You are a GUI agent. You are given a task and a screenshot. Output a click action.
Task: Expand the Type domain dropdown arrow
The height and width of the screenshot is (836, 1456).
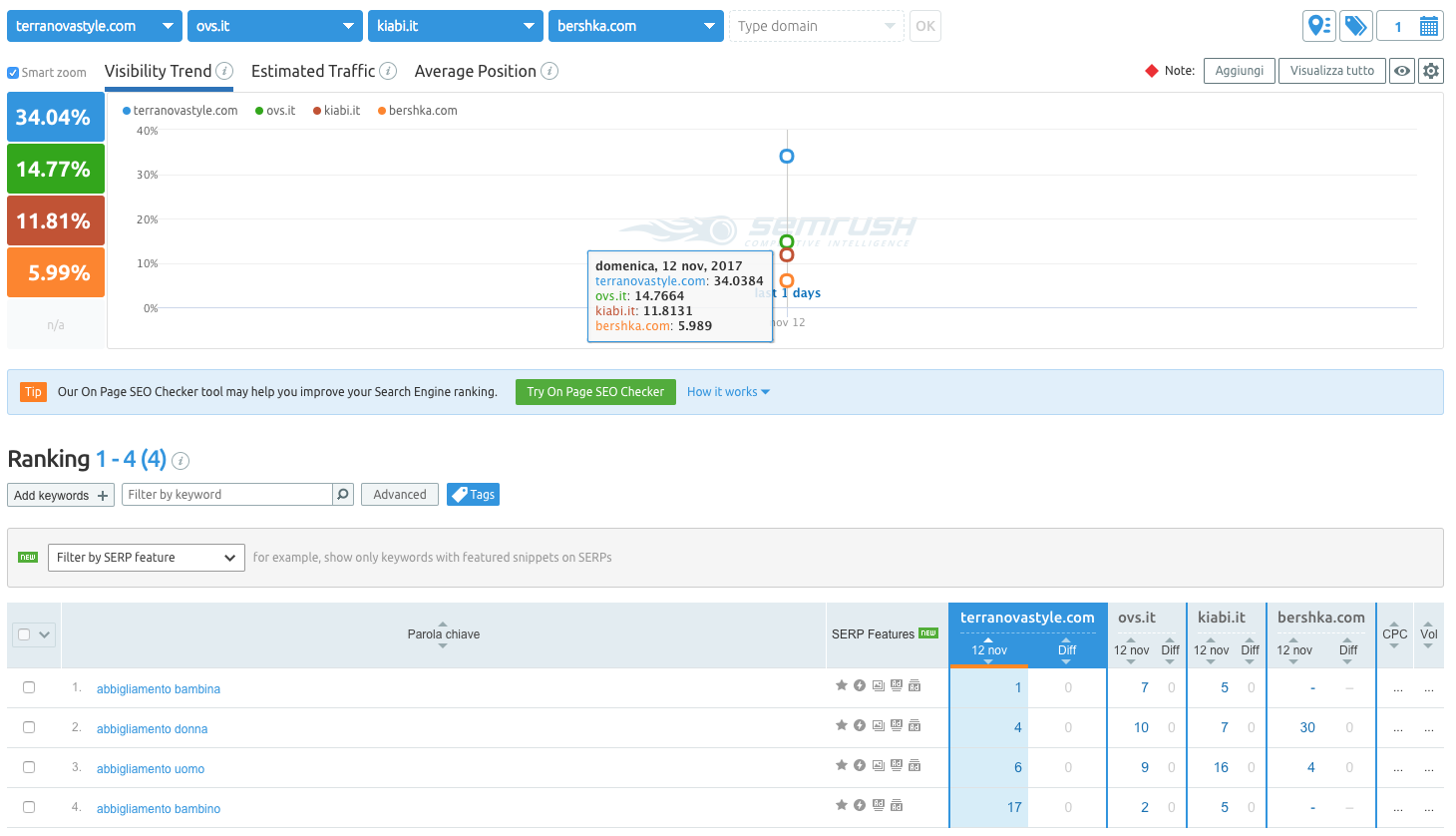click(890, 26)
